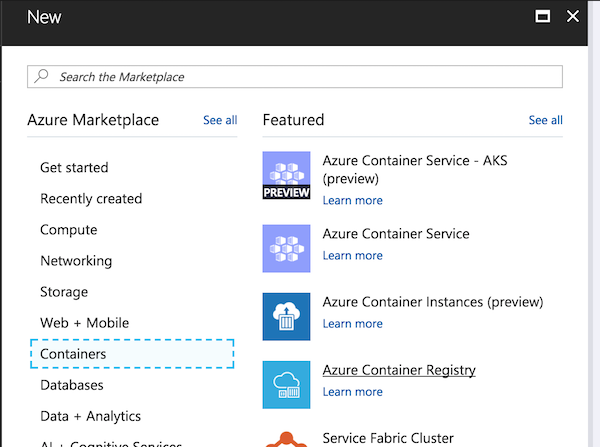Focus the Search the Marketplace field

pos(295,77)
